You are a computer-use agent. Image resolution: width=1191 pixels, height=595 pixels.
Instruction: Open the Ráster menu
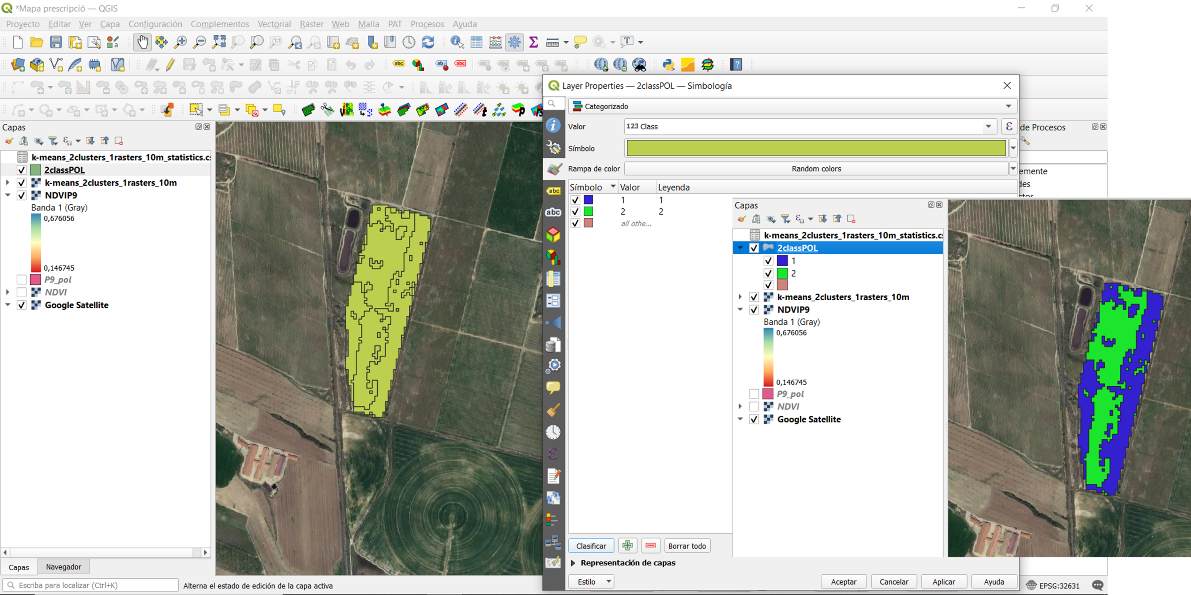[x=311, y=24]
